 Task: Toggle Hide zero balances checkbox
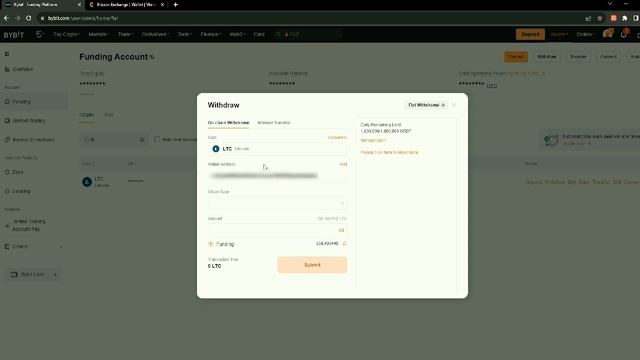pos(157,140)
